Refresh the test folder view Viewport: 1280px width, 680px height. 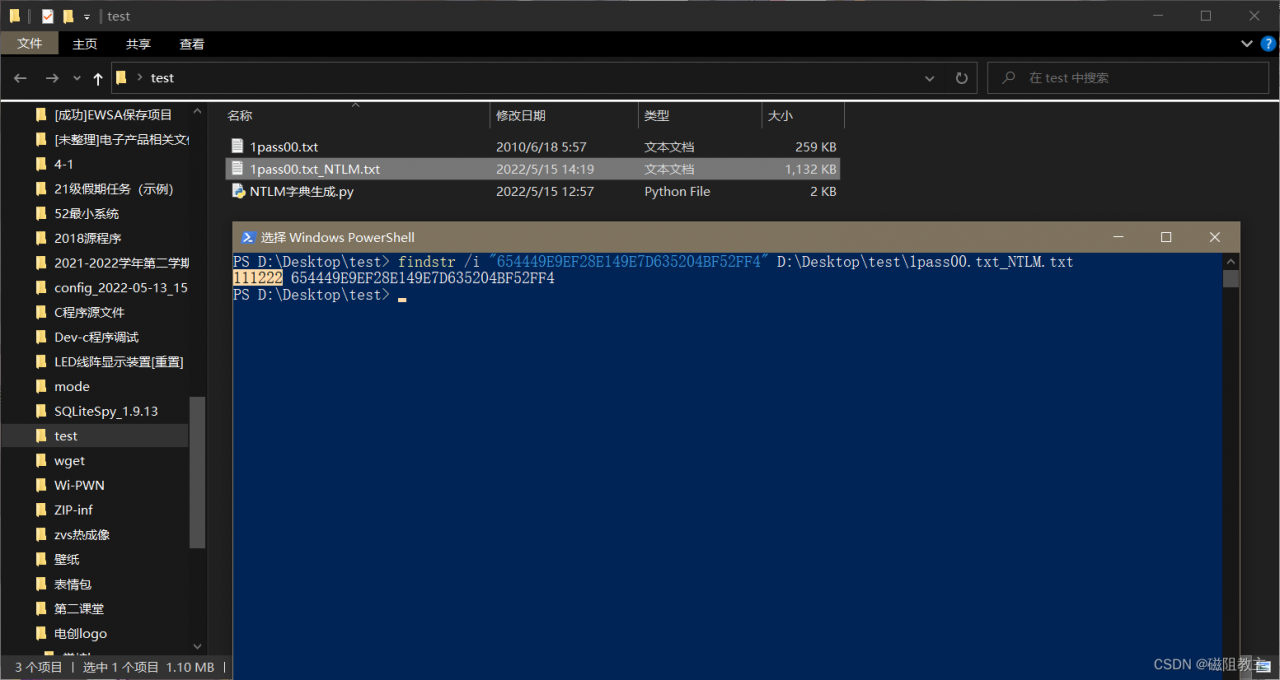pos(962,78)
